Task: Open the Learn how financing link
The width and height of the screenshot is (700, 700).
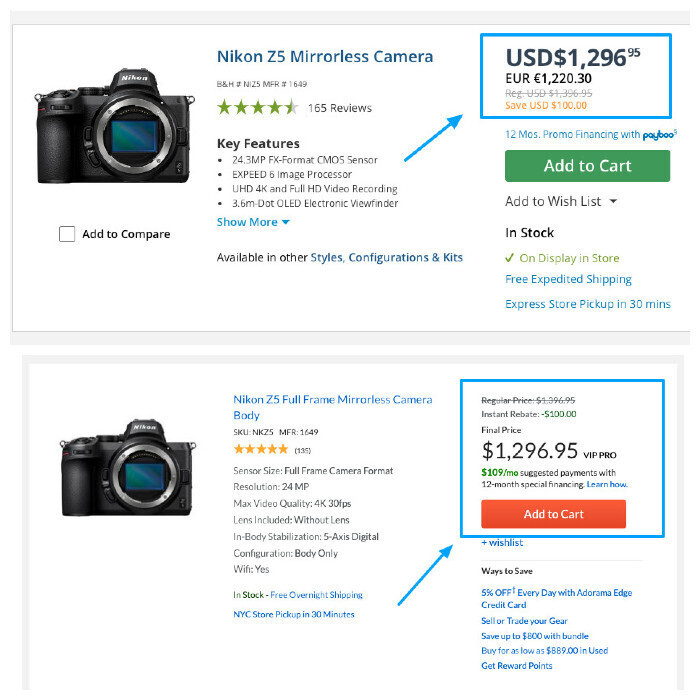Action: [606, 485]
